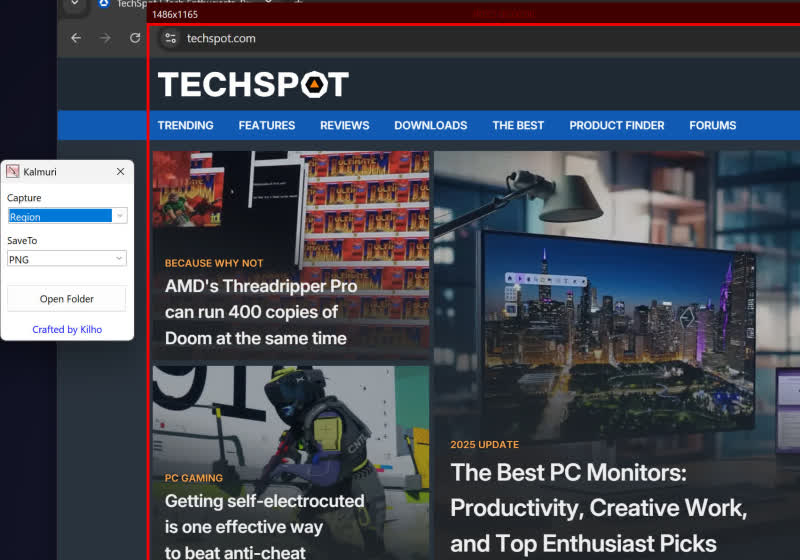800x560 pixels.
Task: Open site info icon in address bar
Action: click(x=170, y=38)
